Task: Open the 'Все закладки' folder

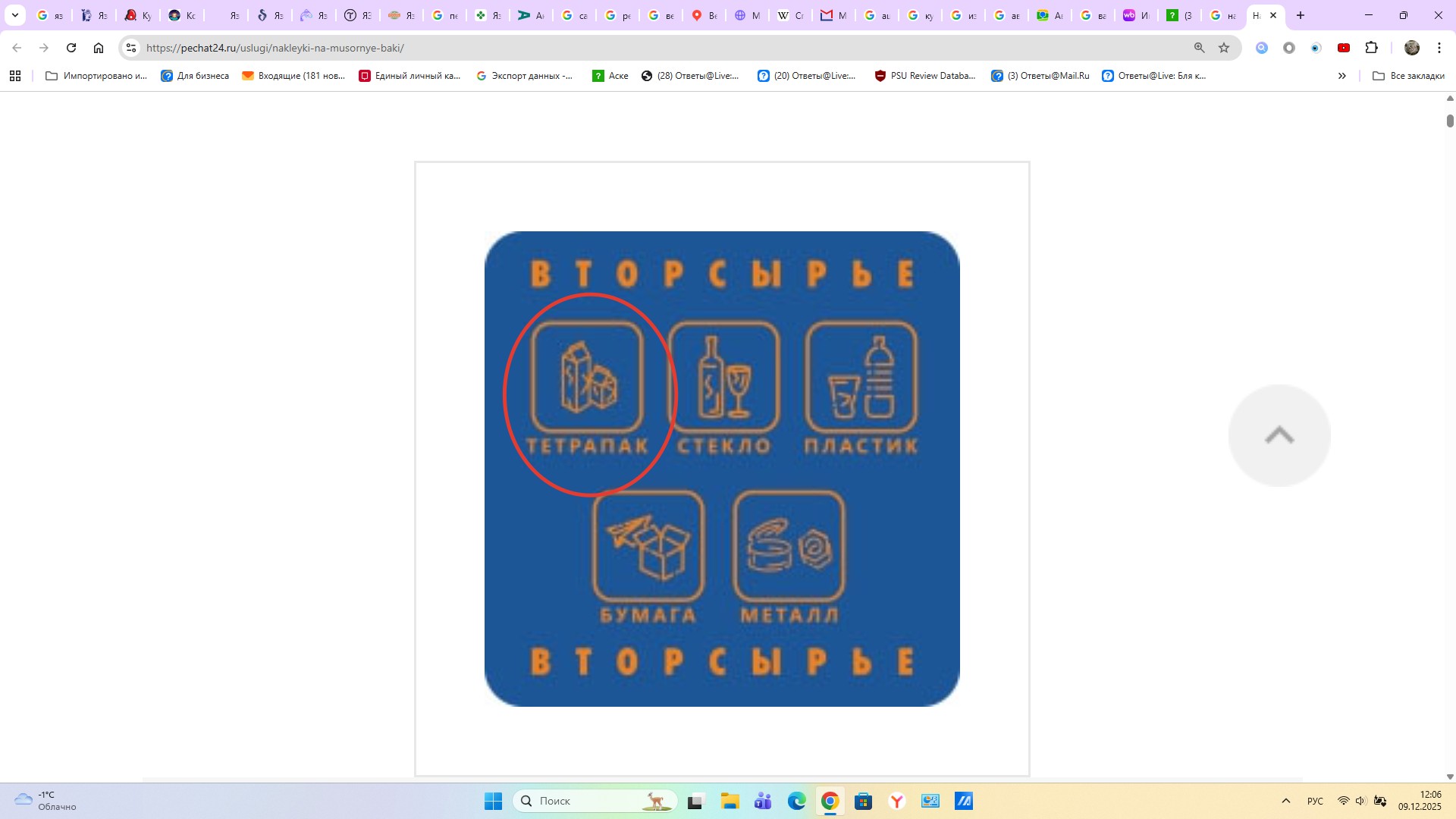Action: [x=1408, y=76]
